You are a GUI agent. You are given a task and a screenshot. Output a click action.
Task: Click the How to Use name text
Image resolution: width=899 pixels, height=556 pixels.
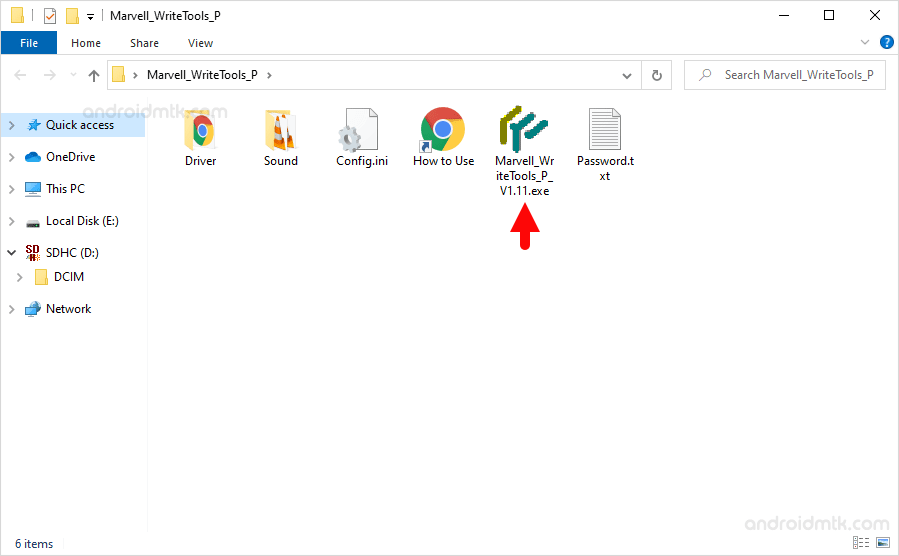pyautogui.click(x=443, y=161)
